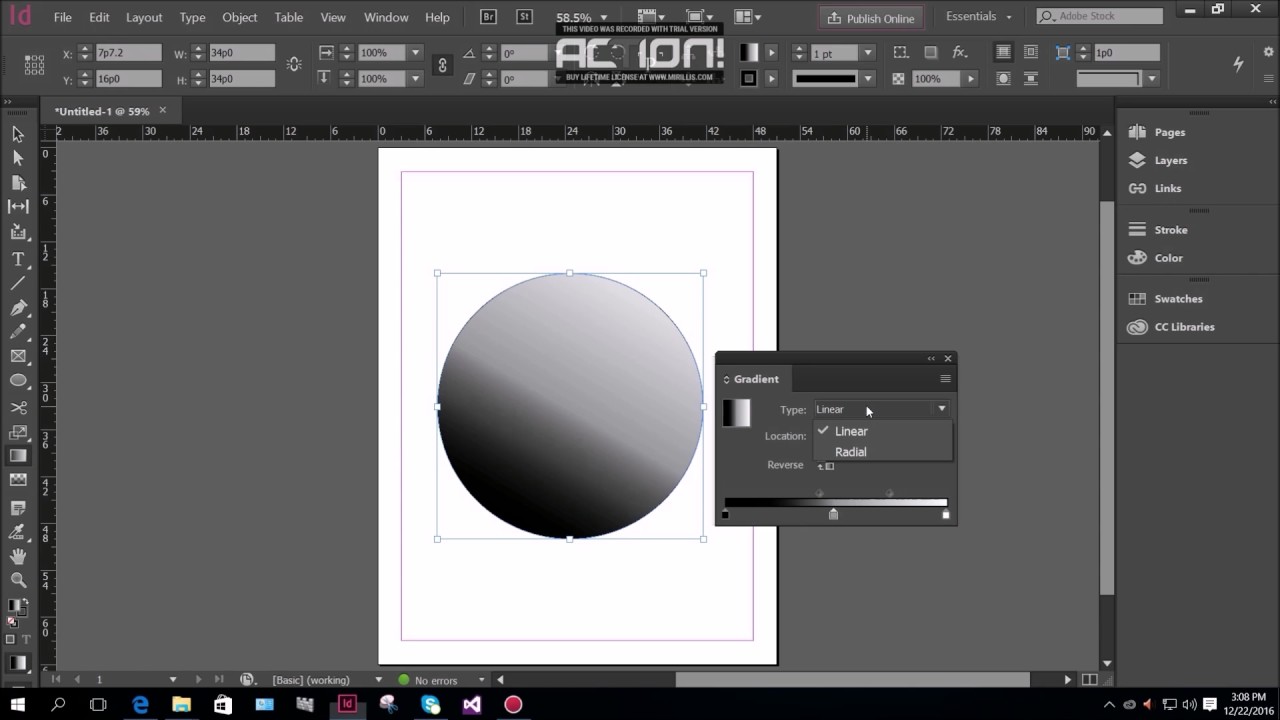Choose Linear gradient type
This screenshot has width=1280, height=720.
(851, 431)
